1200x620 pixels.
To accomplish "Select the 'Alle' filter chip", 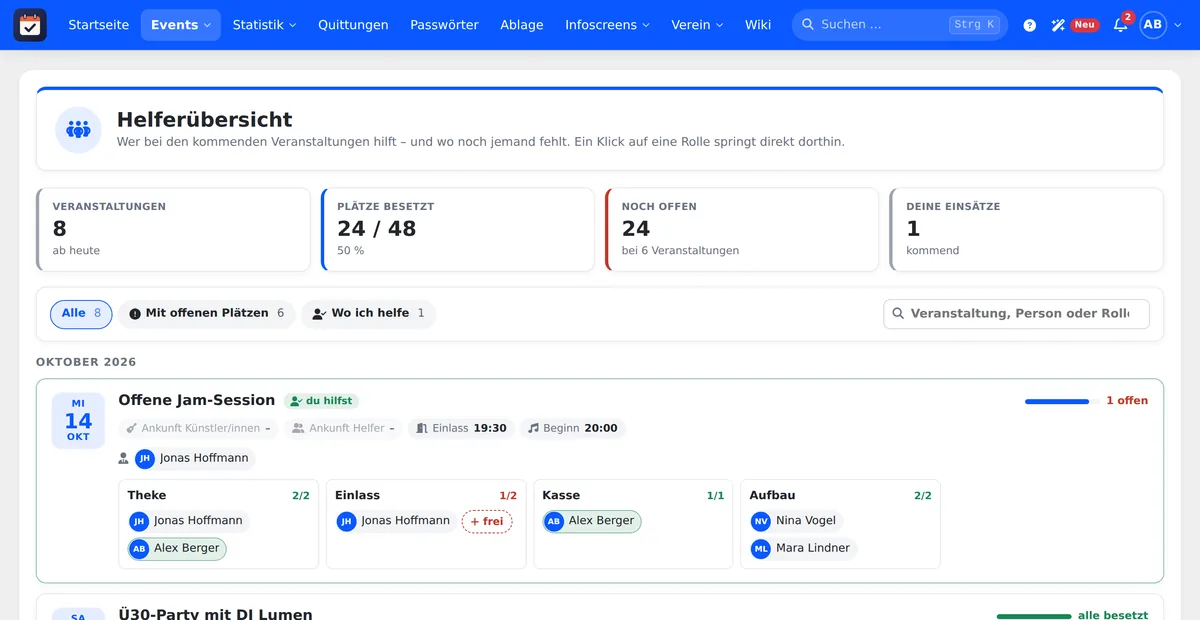I will point(81,314).
